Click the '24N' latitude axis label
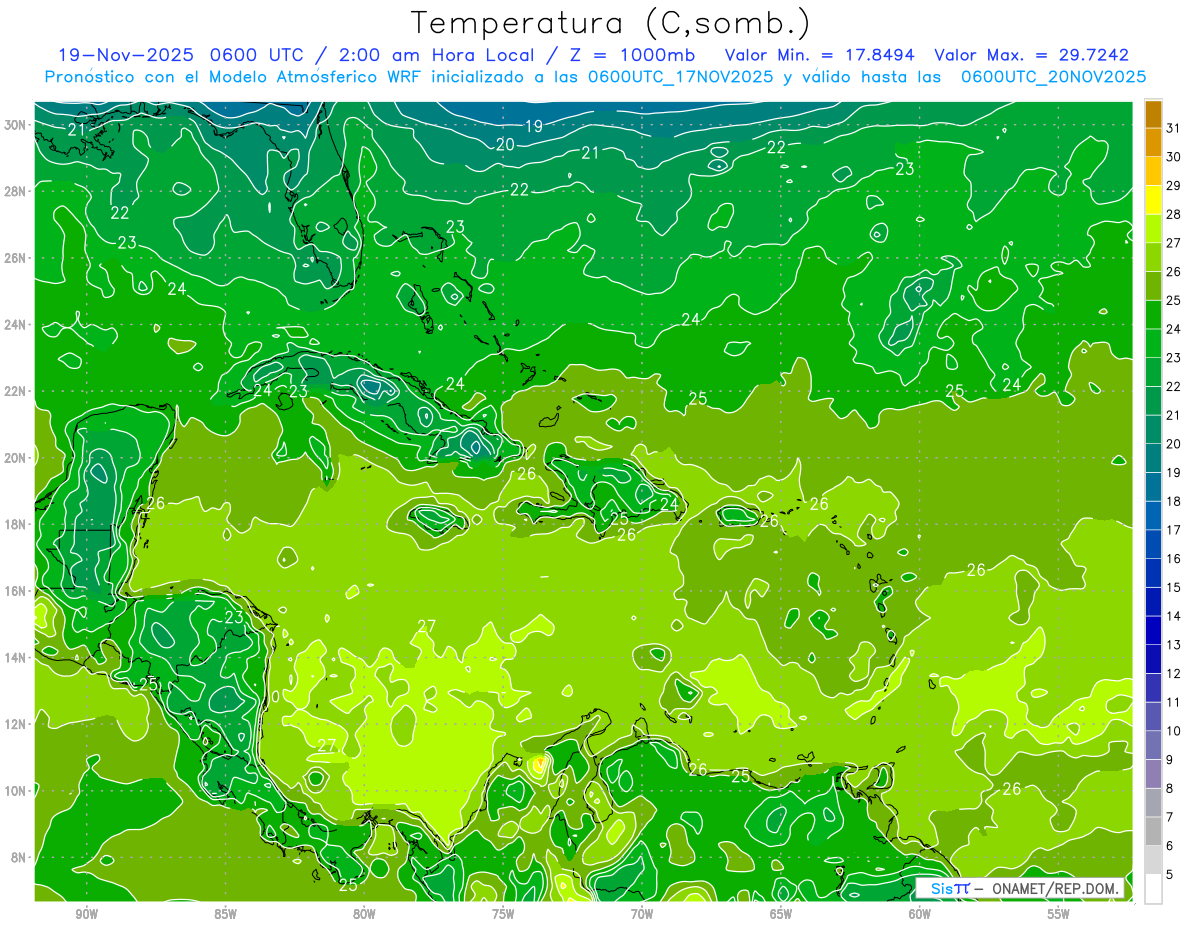Viewport: 1200px width, 927px height. point(16,325)
